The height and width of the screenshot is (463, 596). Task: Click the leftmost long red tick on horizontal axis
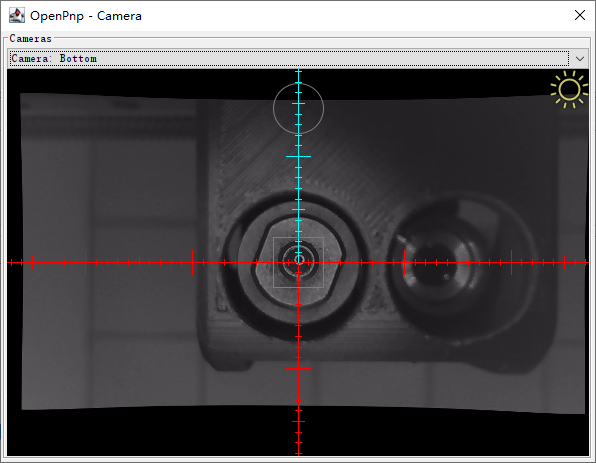pyautogui.click(x=86, y=262)
